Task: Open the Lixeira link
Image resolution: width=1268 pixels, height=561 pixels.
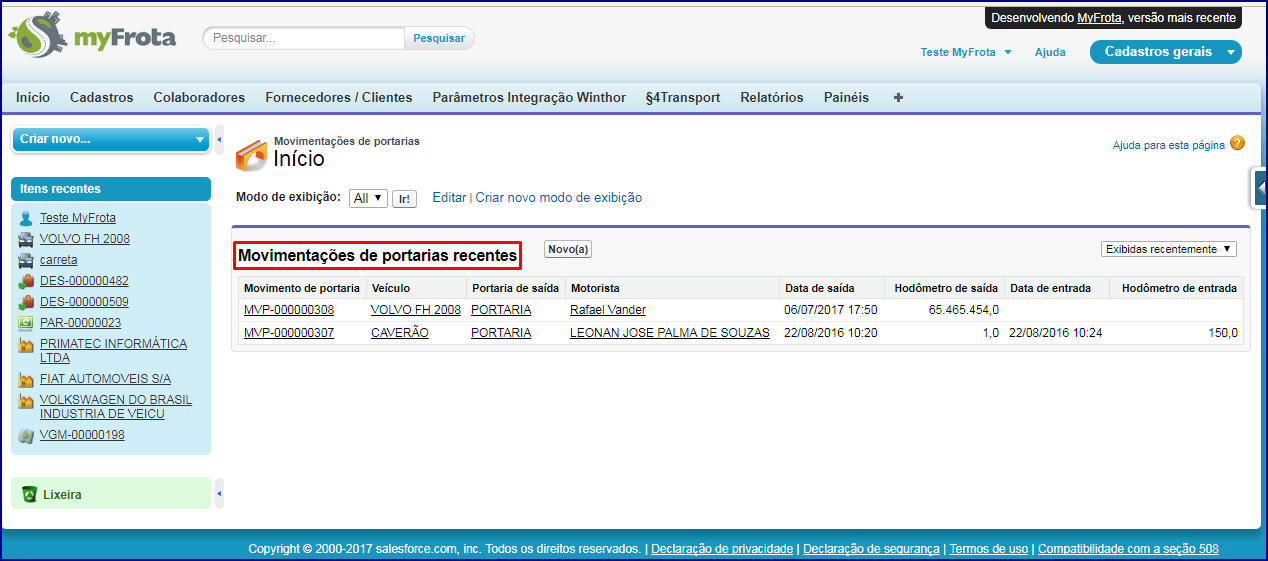Action: (x=62, y=494)
